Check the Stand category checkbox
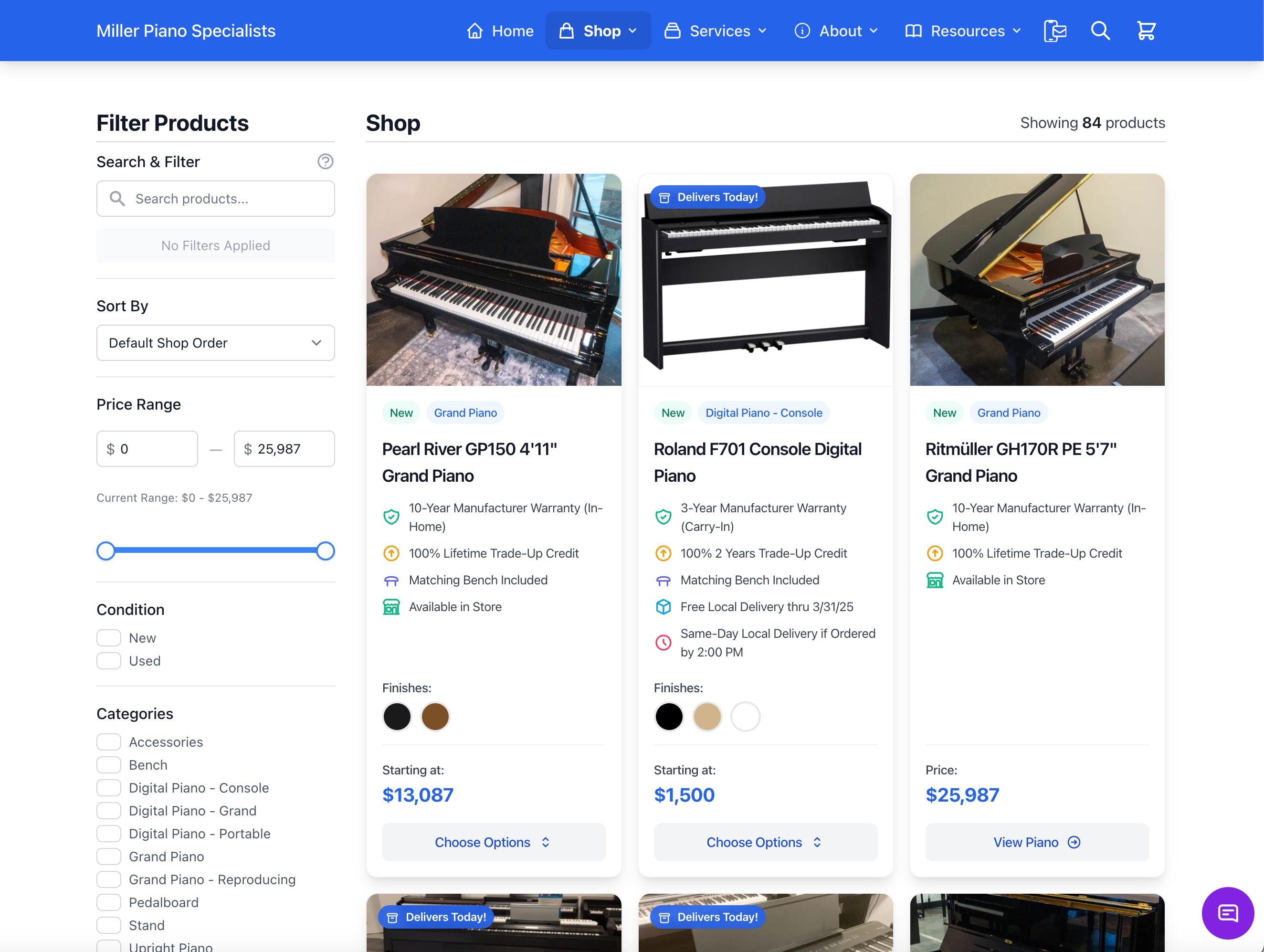 click(x=108, y=925)
